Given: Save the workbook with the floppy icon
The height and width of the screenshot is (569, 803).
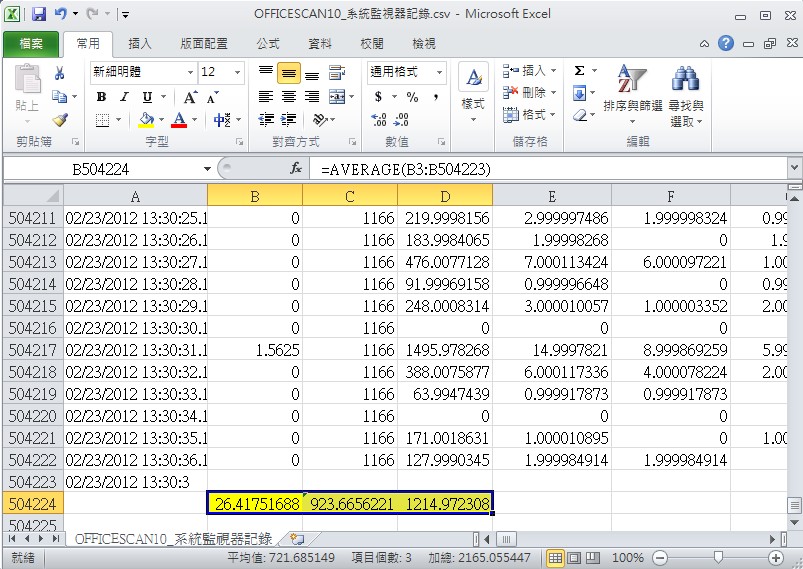Looking at the screenshot, I should (x=39, y=14).
